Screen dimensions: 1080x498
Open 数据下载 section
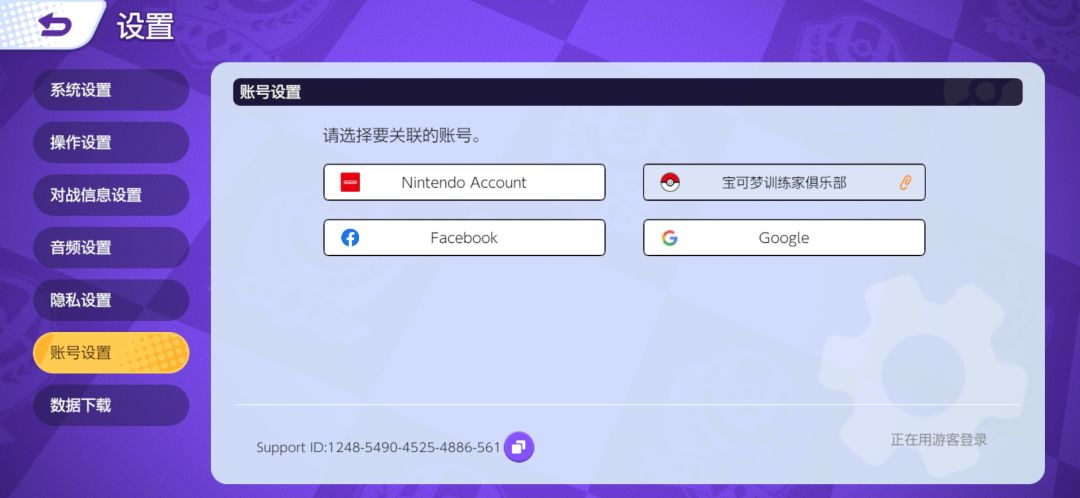pyautogui.click(x=111, y=405)
